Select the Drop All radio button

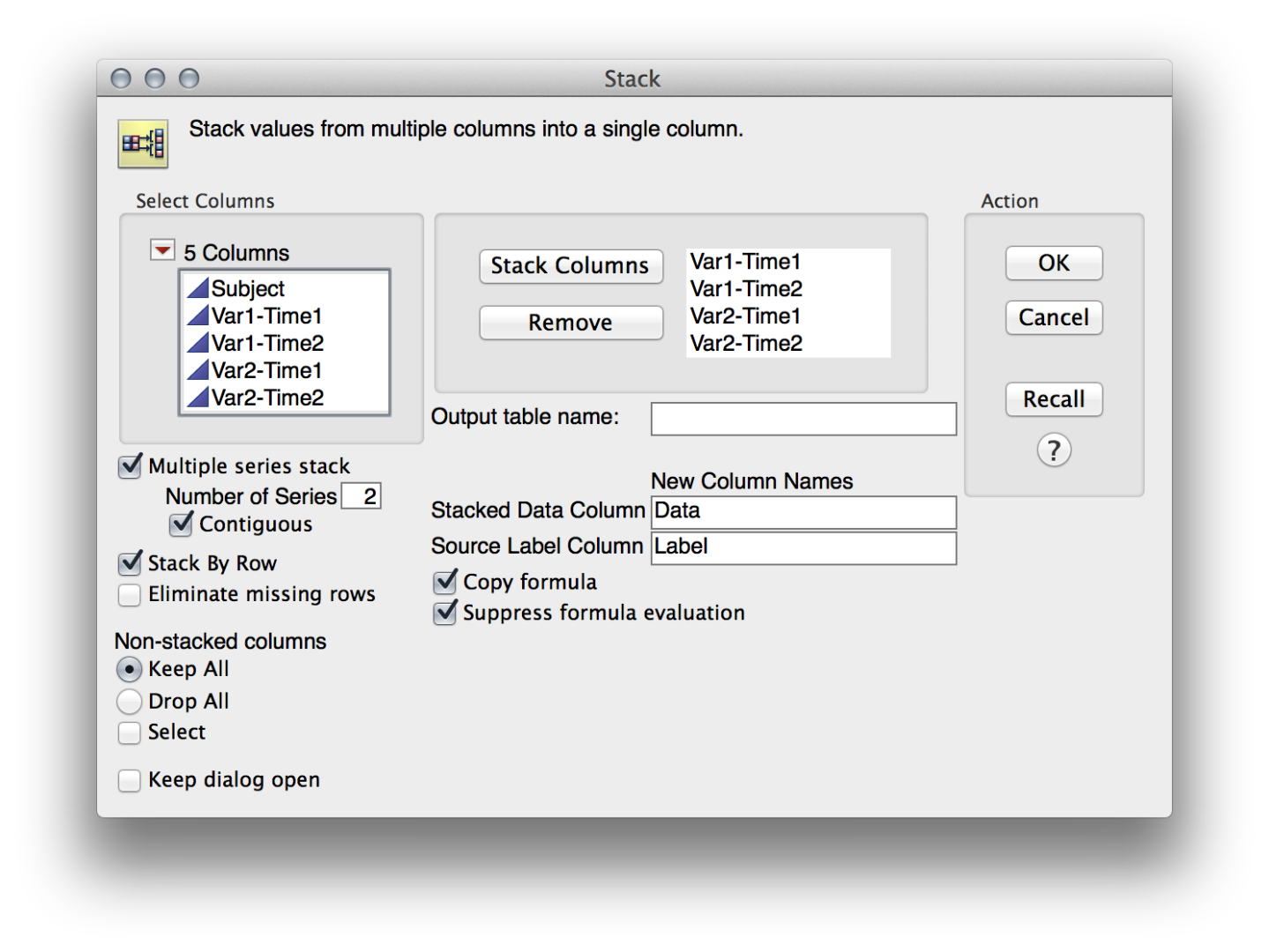click(x=129, y=701)
